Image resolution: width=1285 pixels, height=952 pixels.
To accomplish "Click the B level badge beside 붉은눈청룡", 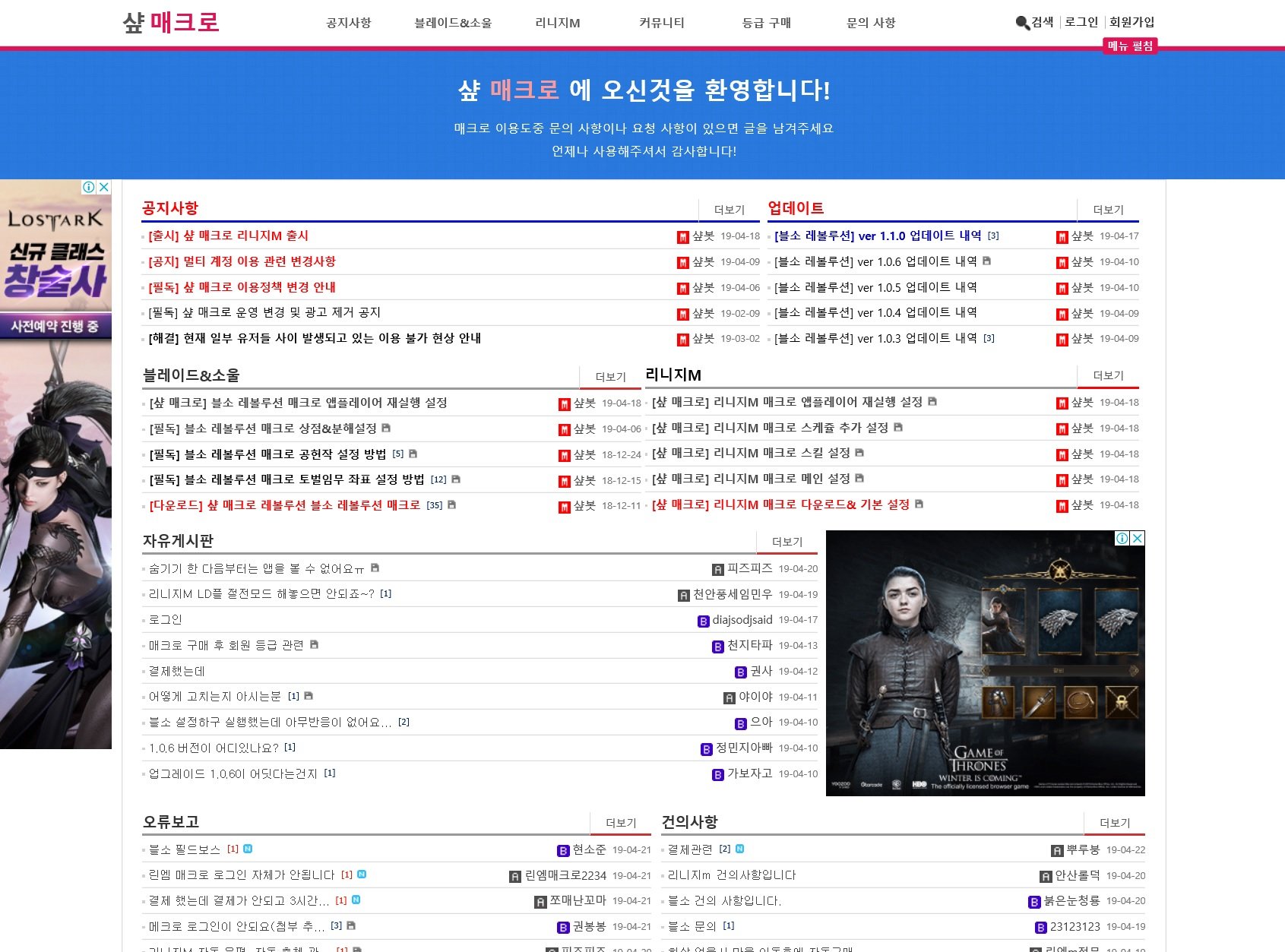I will [x=1034, y=902].
